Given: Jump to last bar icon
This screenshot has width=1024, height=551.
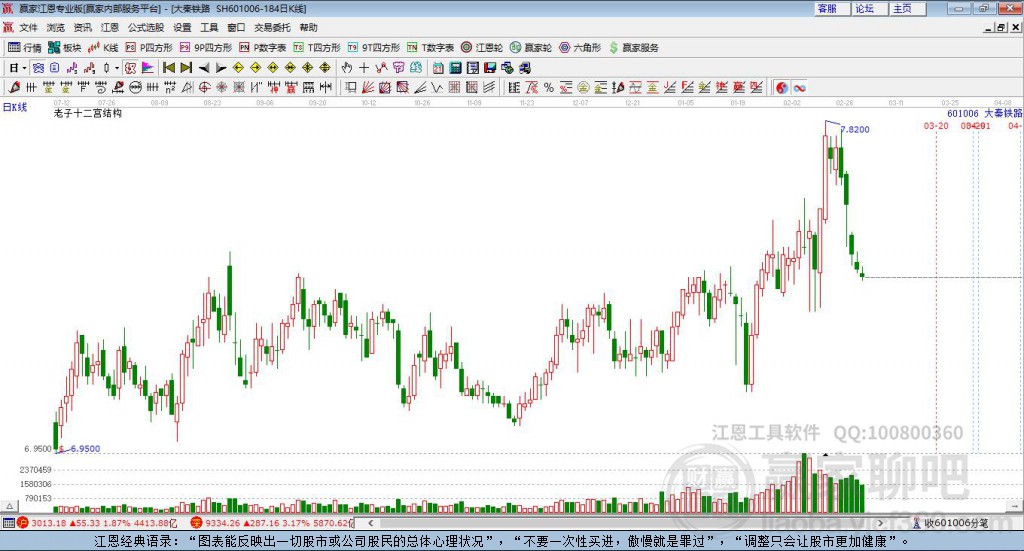Looking at the screenshot, I should coord(186,68).
